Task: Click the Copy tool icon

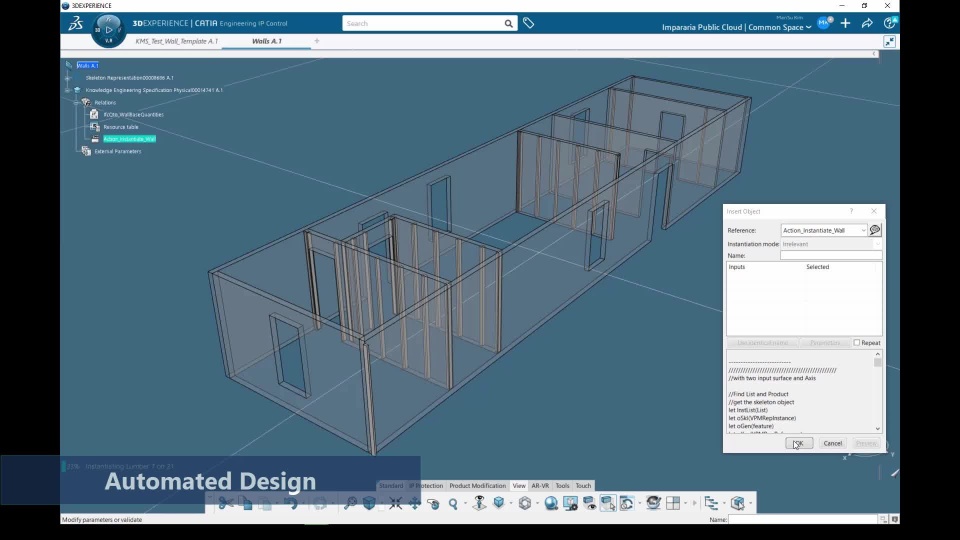Action: [246, 503]
